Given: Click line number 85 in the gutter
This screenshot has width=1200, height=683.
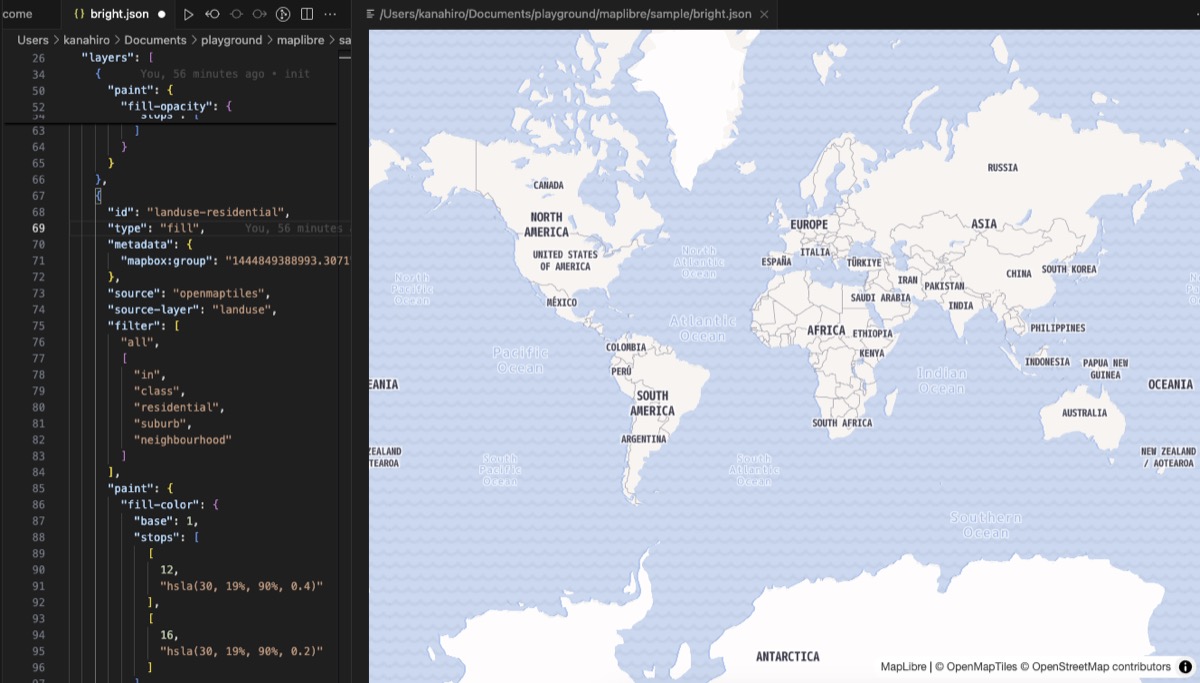Looking at the screenshot, I should click(38, 488).
